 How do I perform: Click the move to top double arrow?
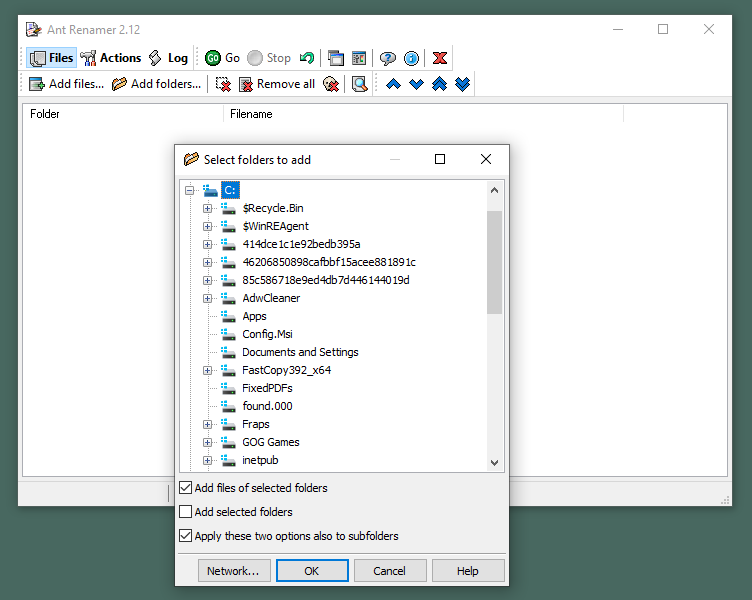(439, 84)
